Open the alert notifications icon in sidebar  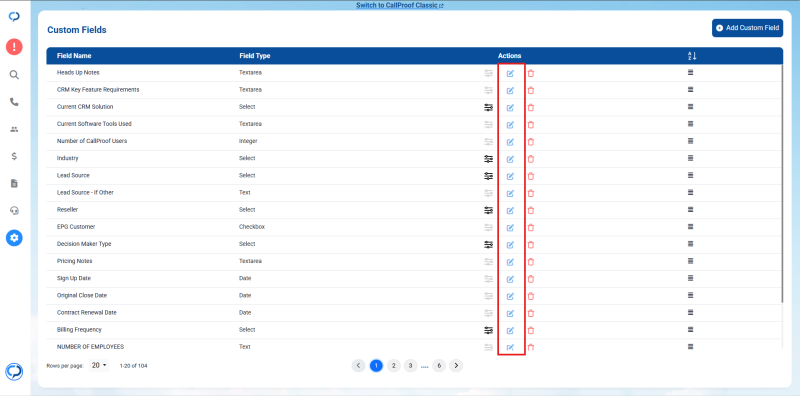tap(14, 47)
